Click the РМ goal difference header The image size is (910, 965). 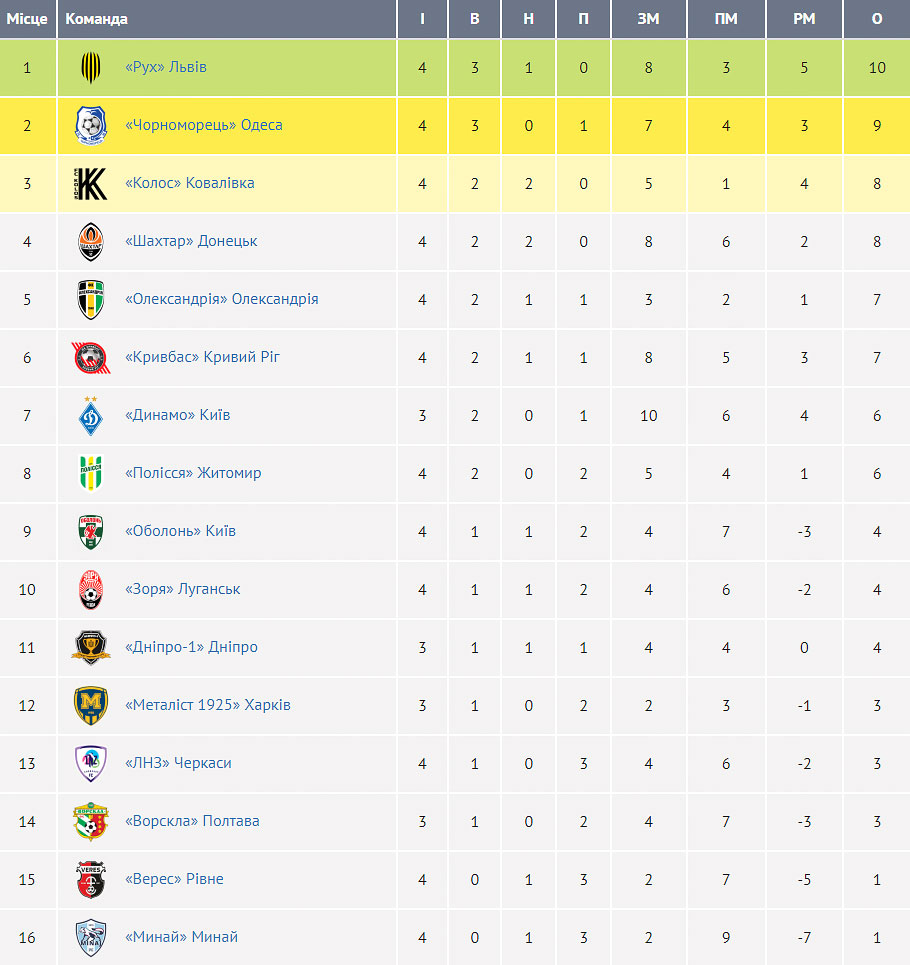[x=804, y=19]
